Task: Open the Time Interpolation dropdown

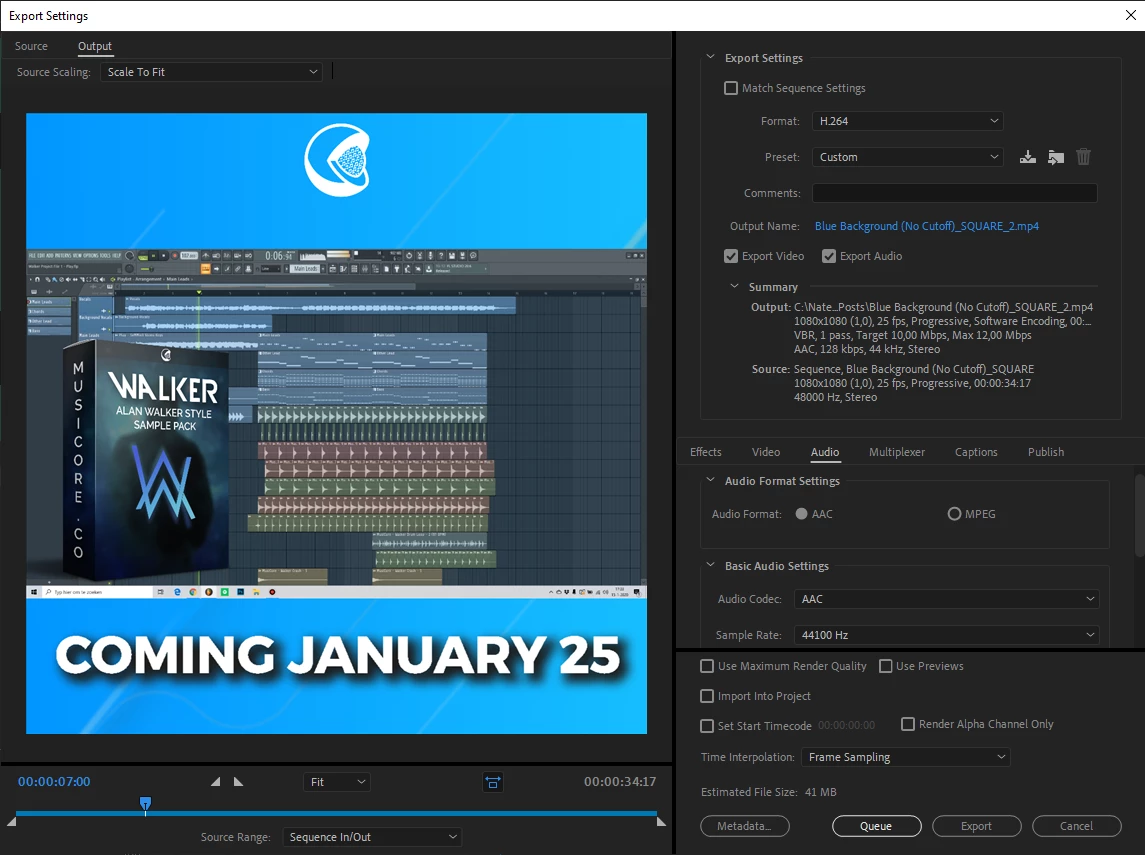Action: 905,757
